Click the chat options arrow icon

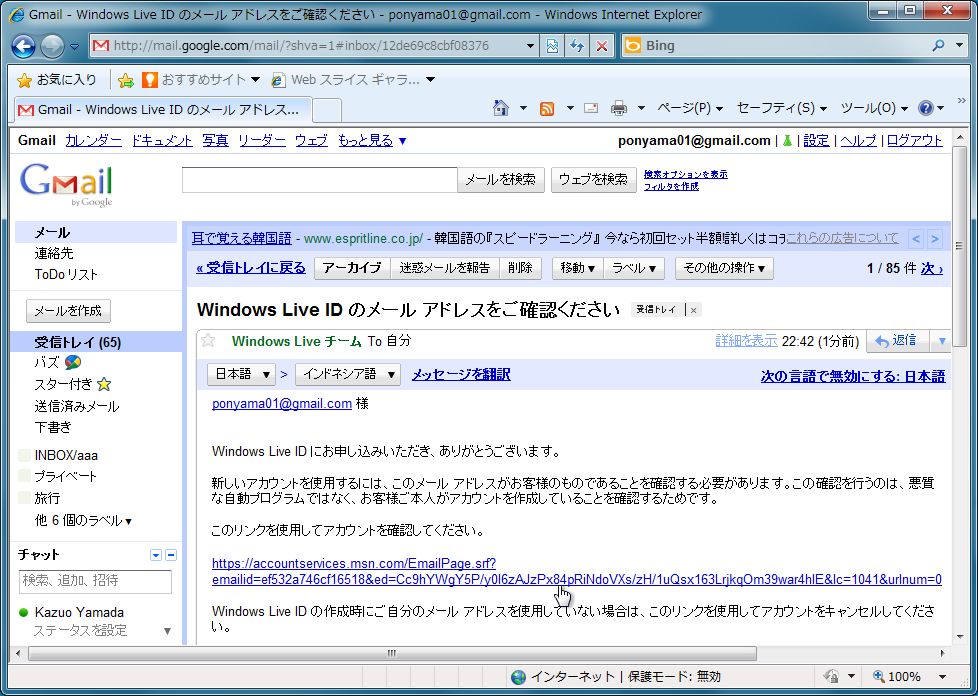[156, 555]
